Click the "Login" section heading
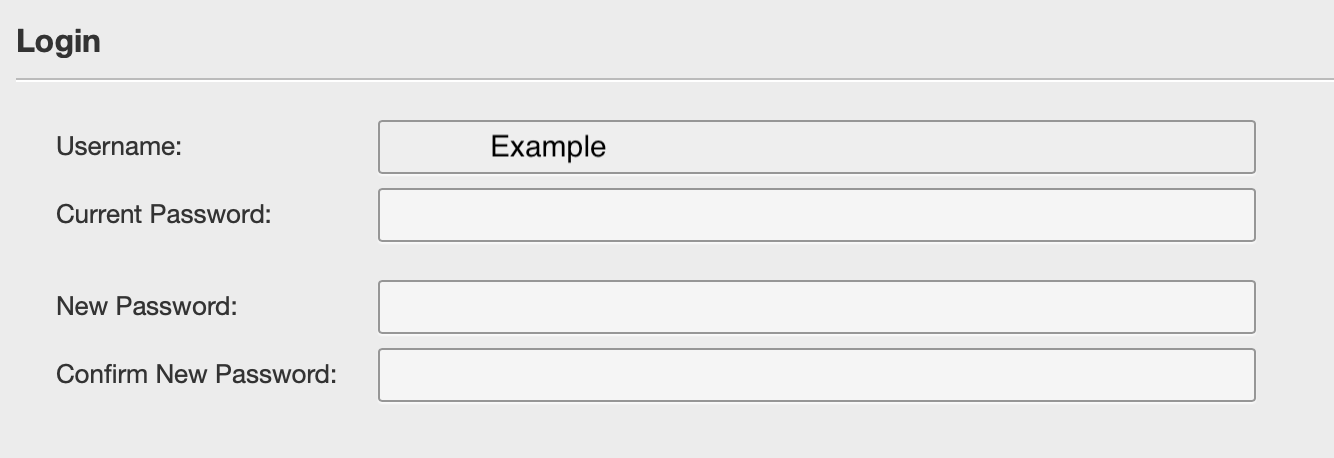The width and height of the screenshot is (1334, 458). tap(58, 42)
